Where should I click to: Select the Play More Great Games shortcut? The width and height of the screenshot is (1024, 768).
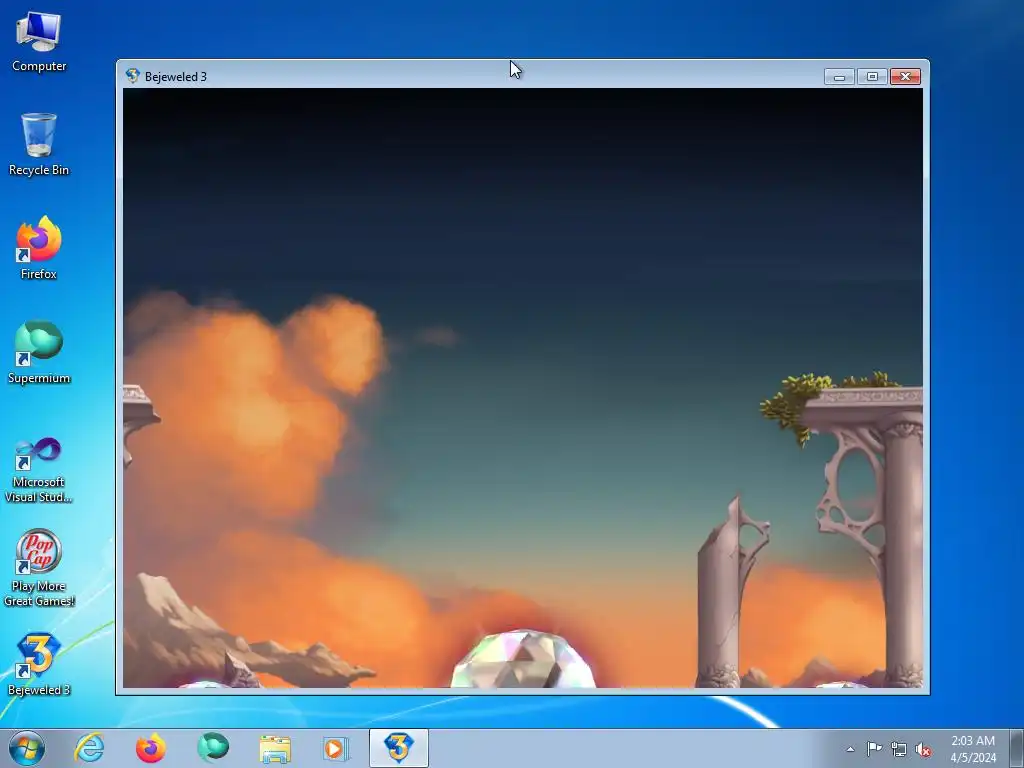pos(39,568)
